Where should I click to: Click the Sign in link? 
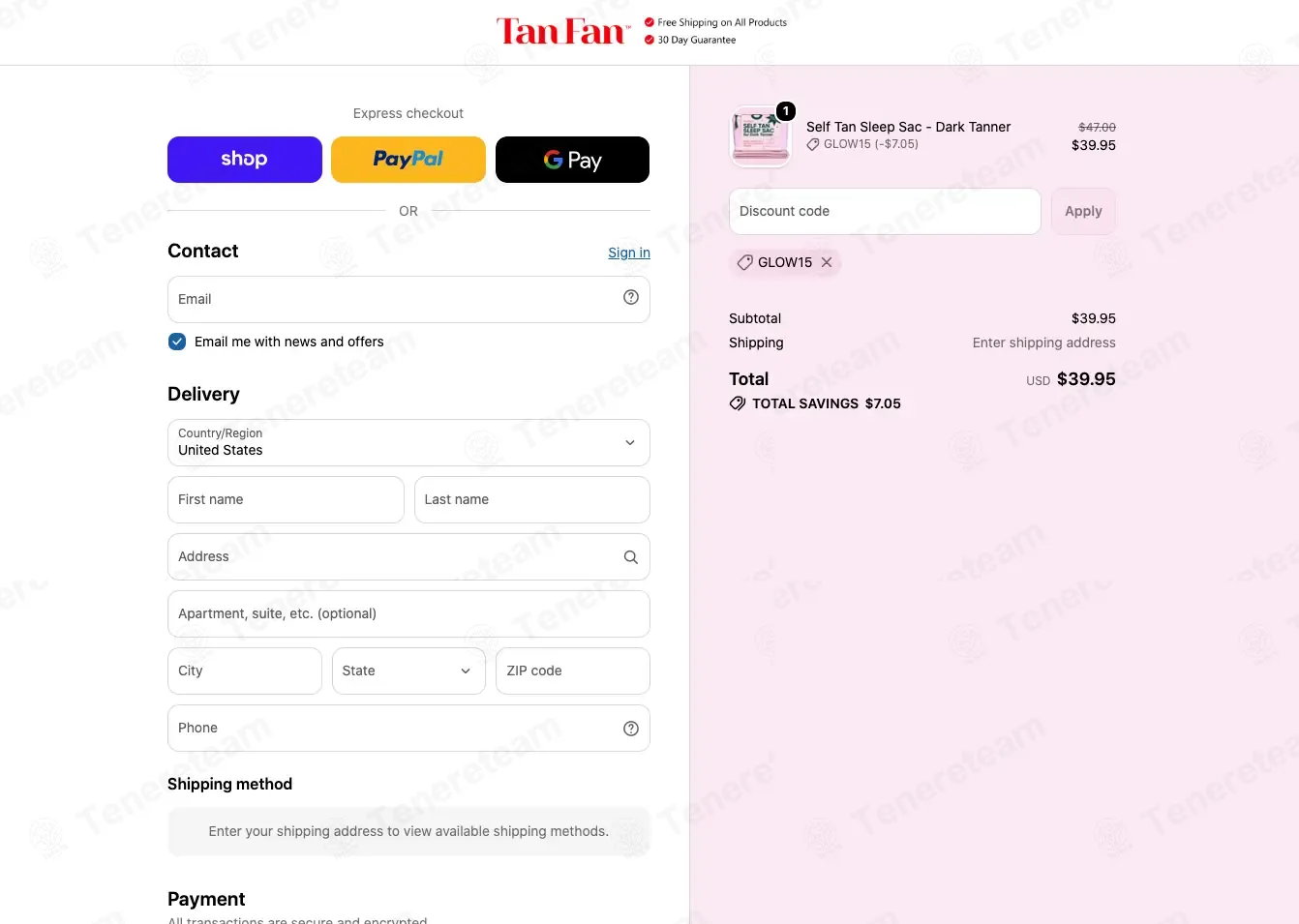629,253
